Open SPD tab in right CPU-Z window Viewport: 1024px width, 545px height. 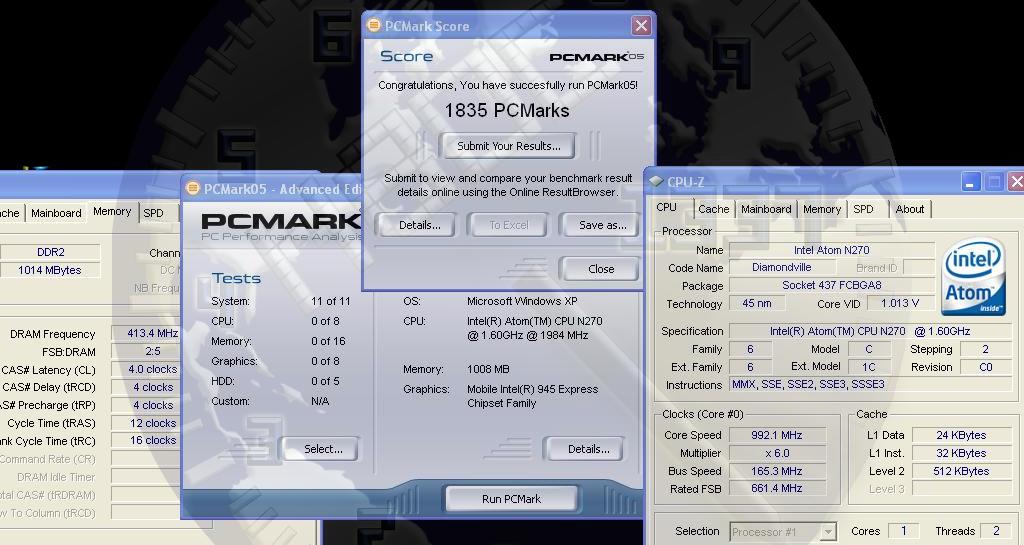point(863,209)
